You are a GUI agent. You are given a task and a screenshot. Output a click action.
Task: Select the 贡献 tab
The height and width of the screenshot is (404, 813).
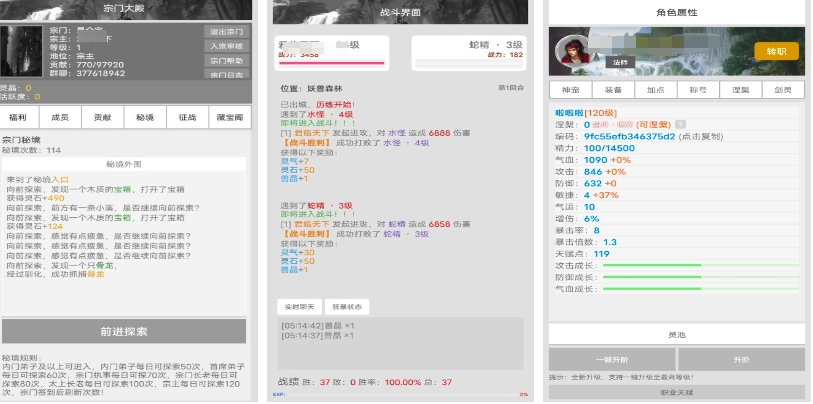tap(103, 117)
